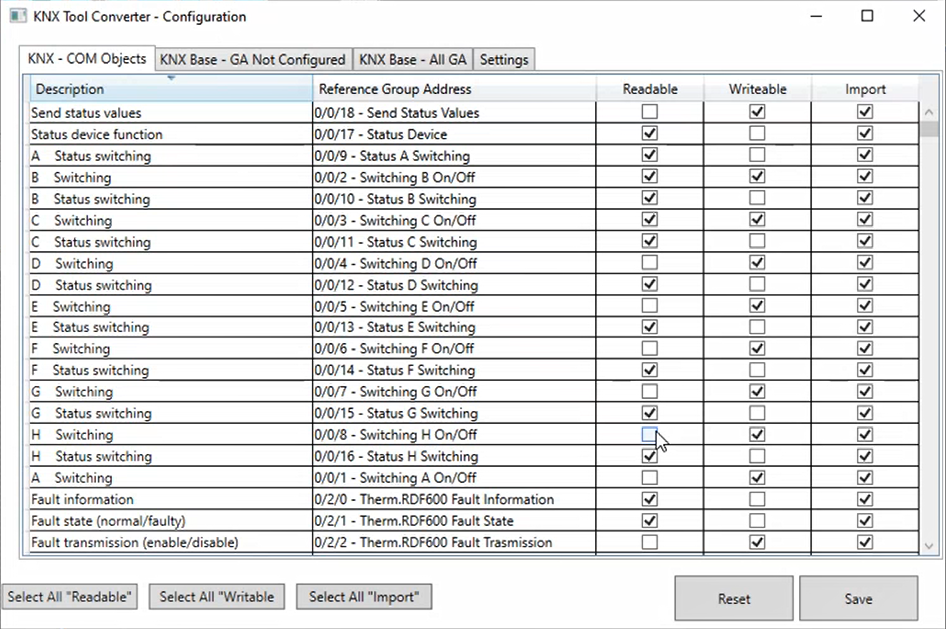
Task: Click the scrollbar down arrow in the table
Action: pyautogui.click(x=928, y=546)
